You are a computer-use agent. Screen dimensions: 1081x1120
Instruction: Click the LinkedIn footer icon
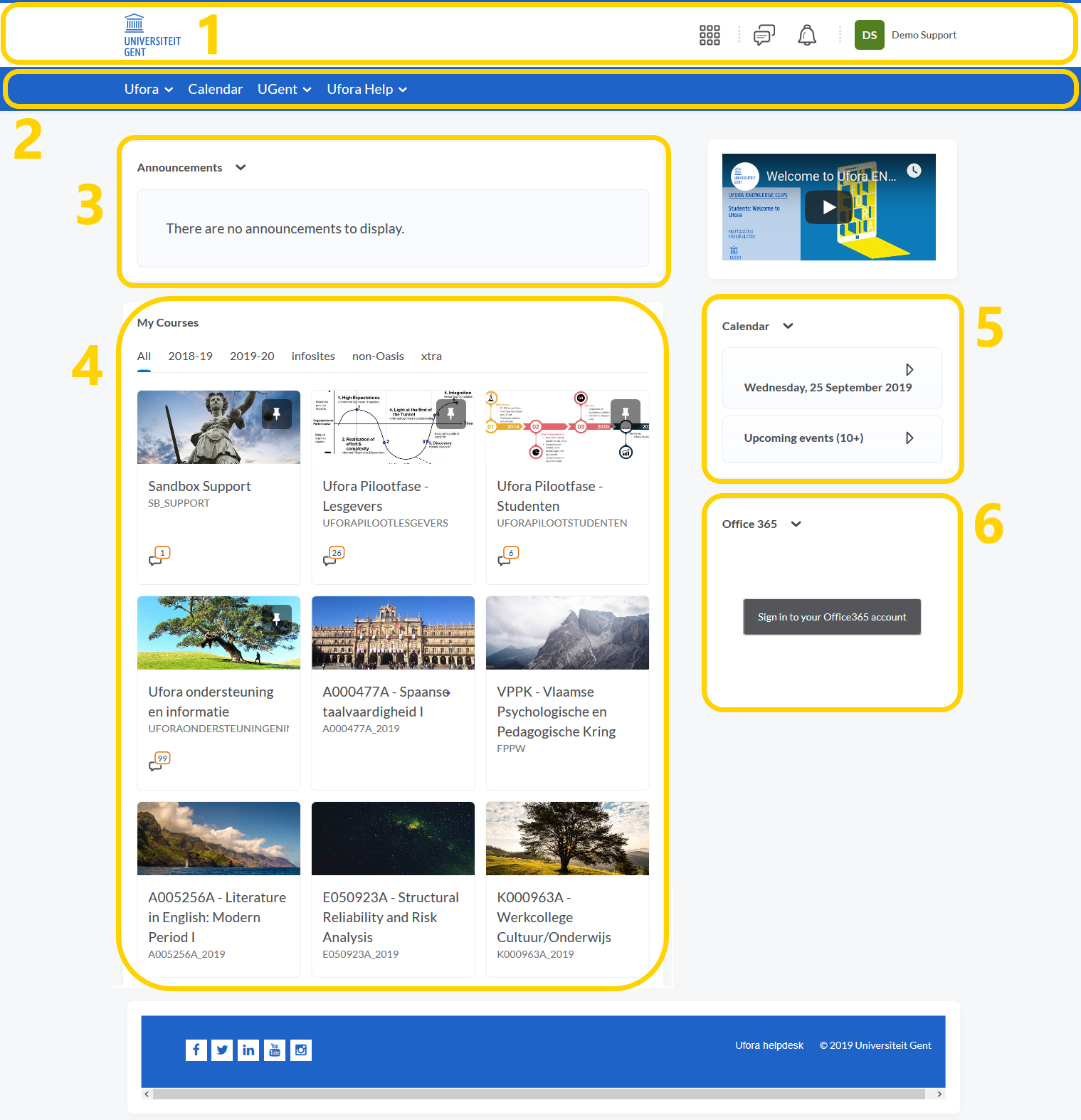pyautogui.click(x=248, y=1050)
